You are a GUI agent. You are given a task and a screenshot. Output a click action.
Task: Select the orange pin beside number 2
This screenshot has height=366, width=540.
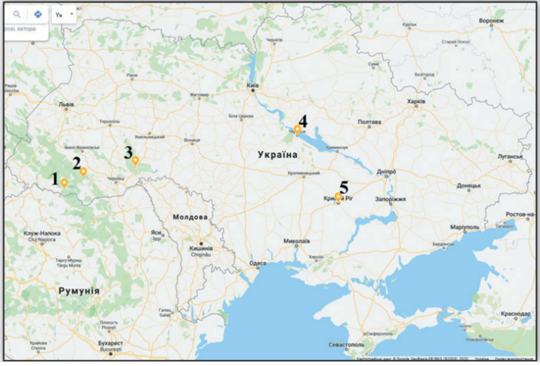tap(83, 171)
